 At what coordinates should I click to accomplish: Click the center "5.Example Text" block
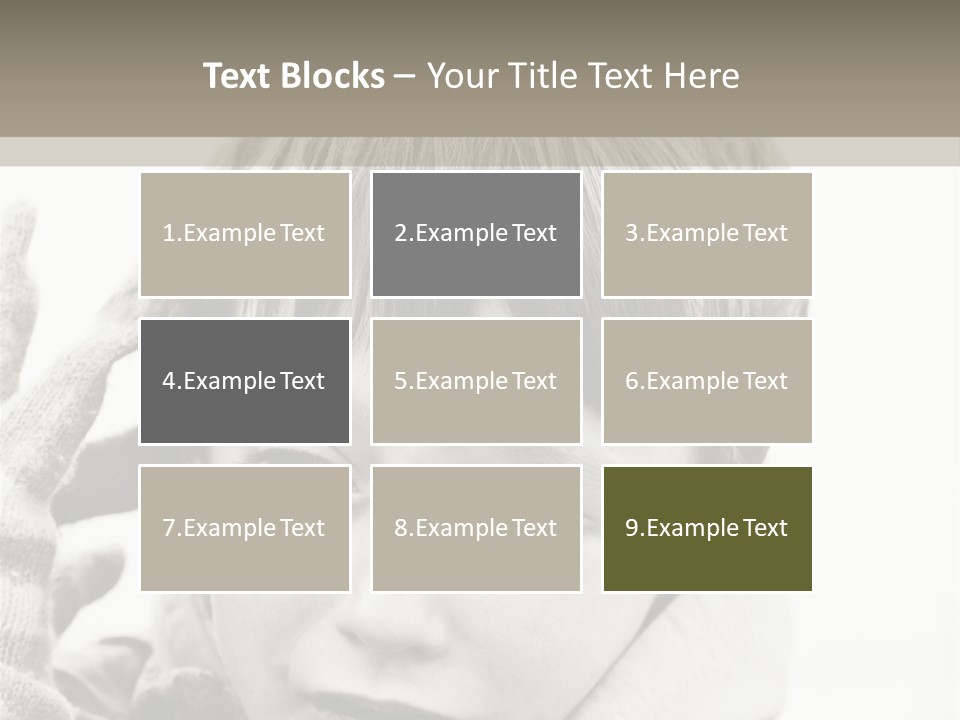476,381
